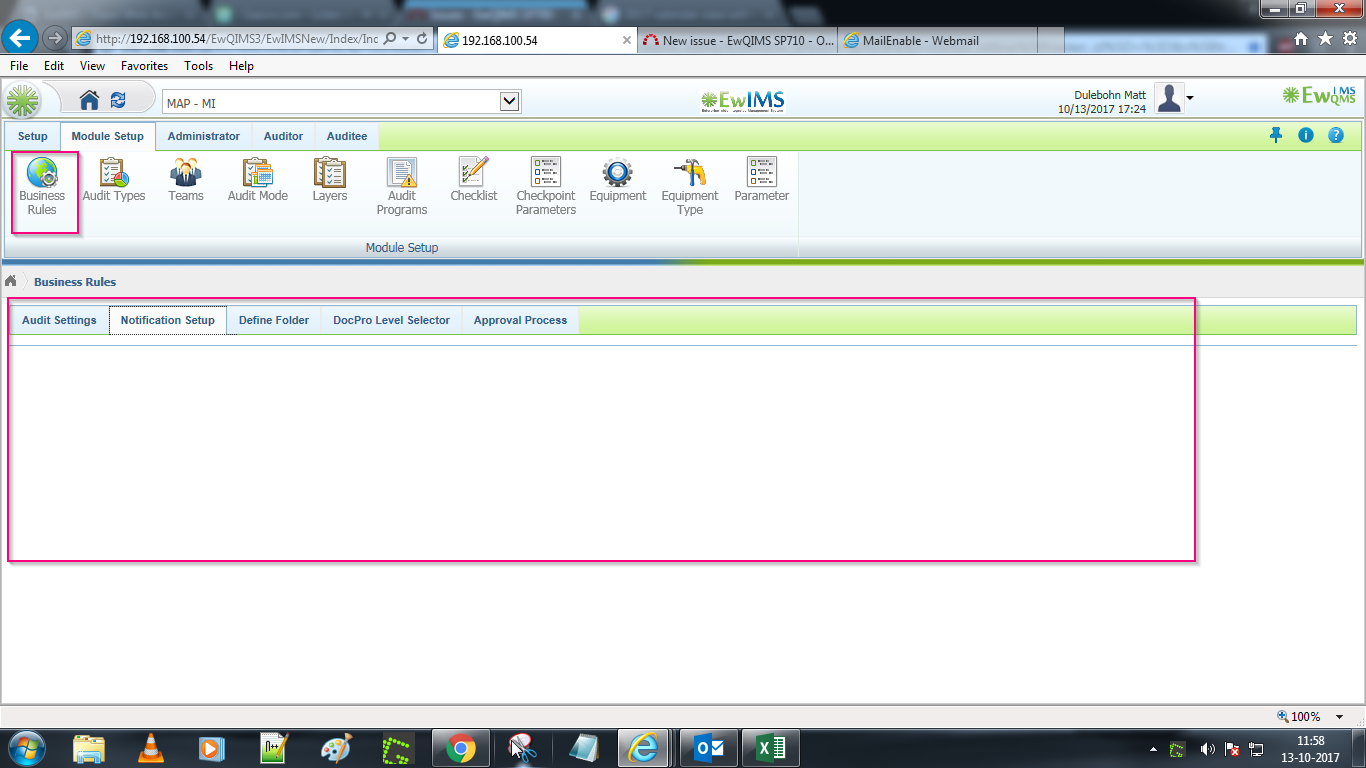
Task: Open the Approval Process tab
Action: (520, 320)
